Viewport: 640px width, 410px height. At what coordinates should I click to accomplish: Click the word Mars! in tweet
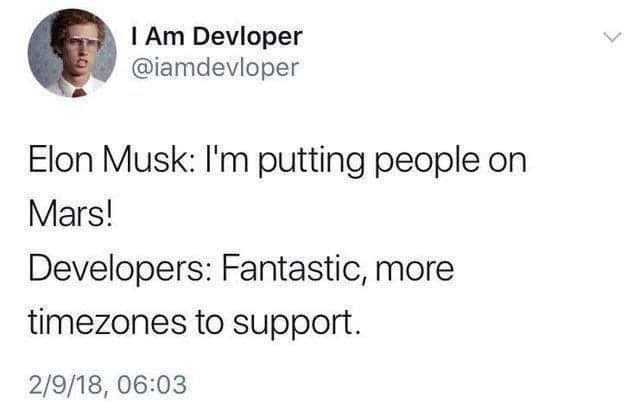click(x=70, y=214)
